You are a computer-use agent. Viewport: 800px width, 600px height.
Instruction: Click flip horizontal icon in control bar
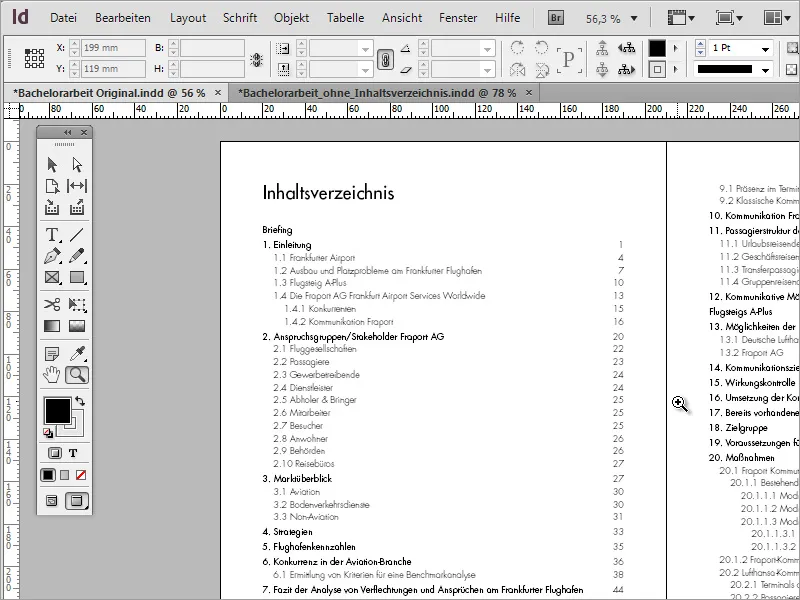pyautogui.click(x=517, y=69)
